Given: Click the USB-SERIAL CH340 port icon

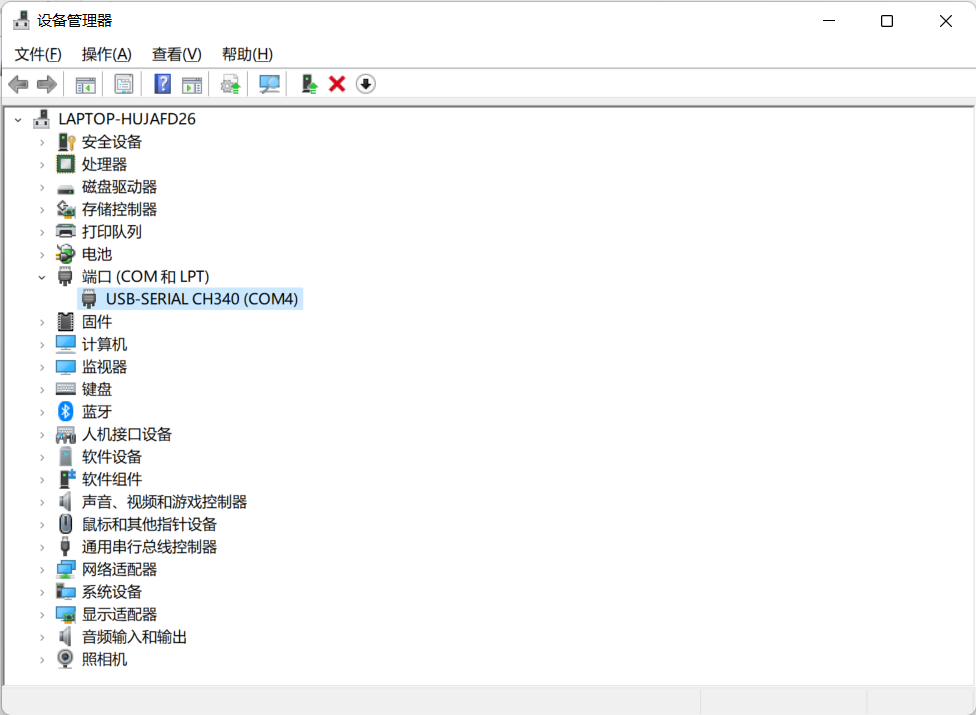Looking at the screenshot, I should click(x=89, y=299).
